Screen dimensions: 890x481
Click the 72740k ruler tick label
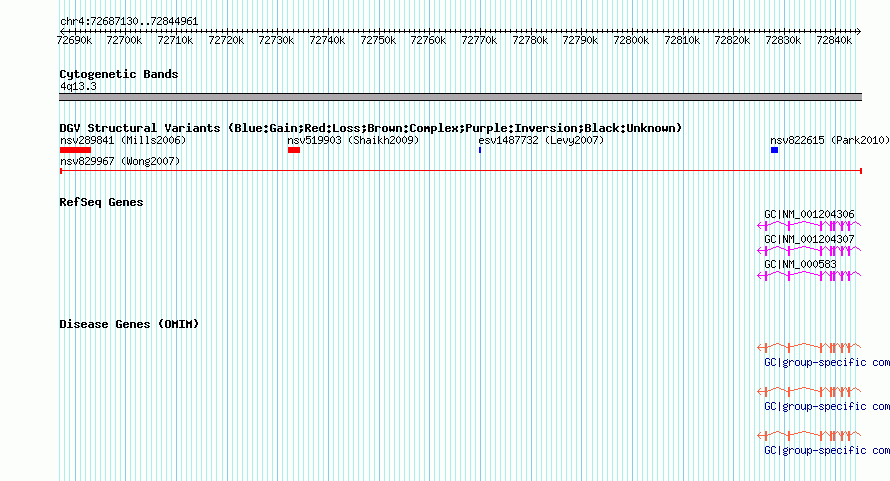(x=327, y=40)
